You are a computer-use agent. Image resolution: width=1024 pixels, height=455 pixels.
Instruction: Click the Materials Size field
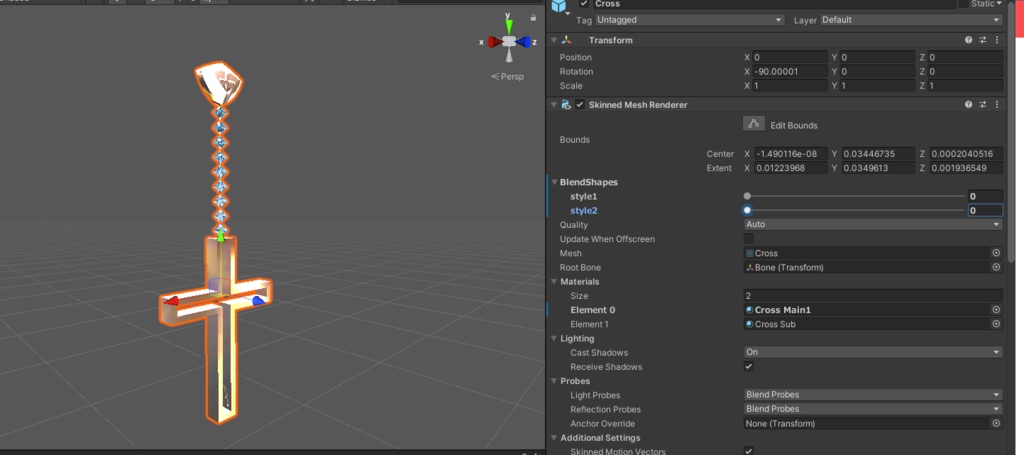pos(873,296)
